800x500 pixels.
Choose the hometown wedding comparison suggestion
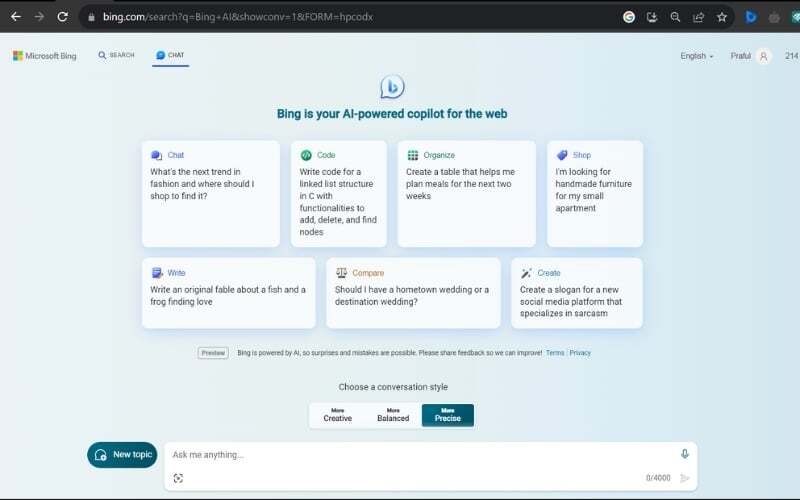pos(413,293)
